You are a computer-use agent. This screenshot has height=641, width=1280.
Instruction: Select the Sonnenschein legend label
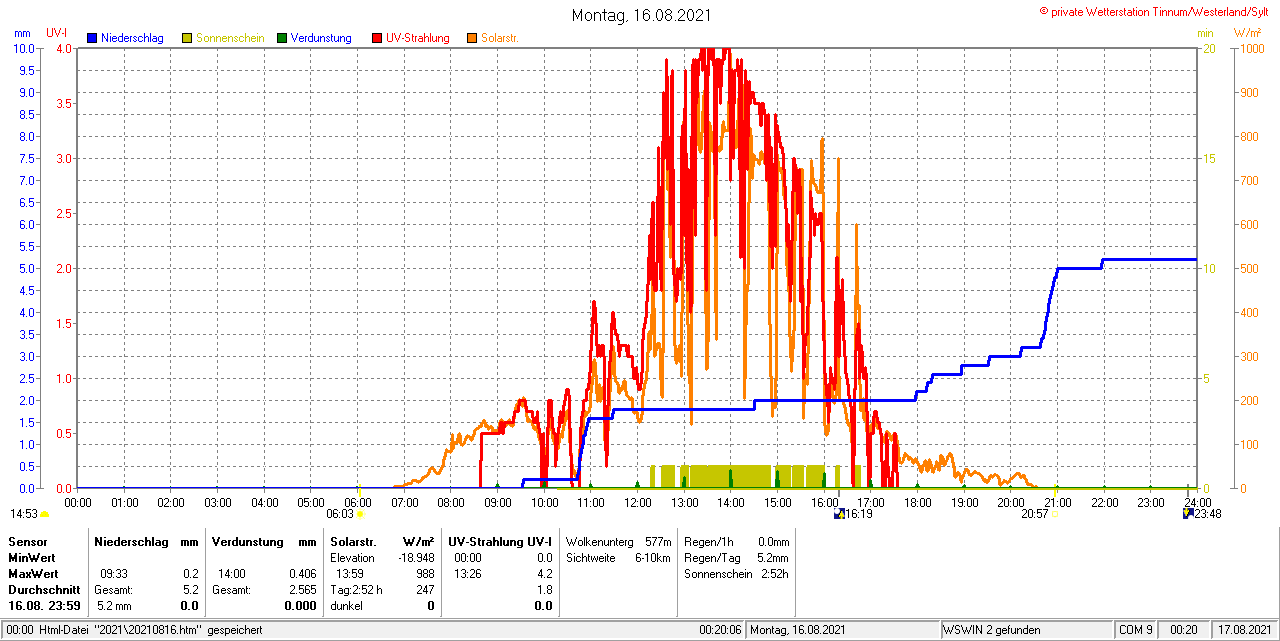click(x=230, y=38)
